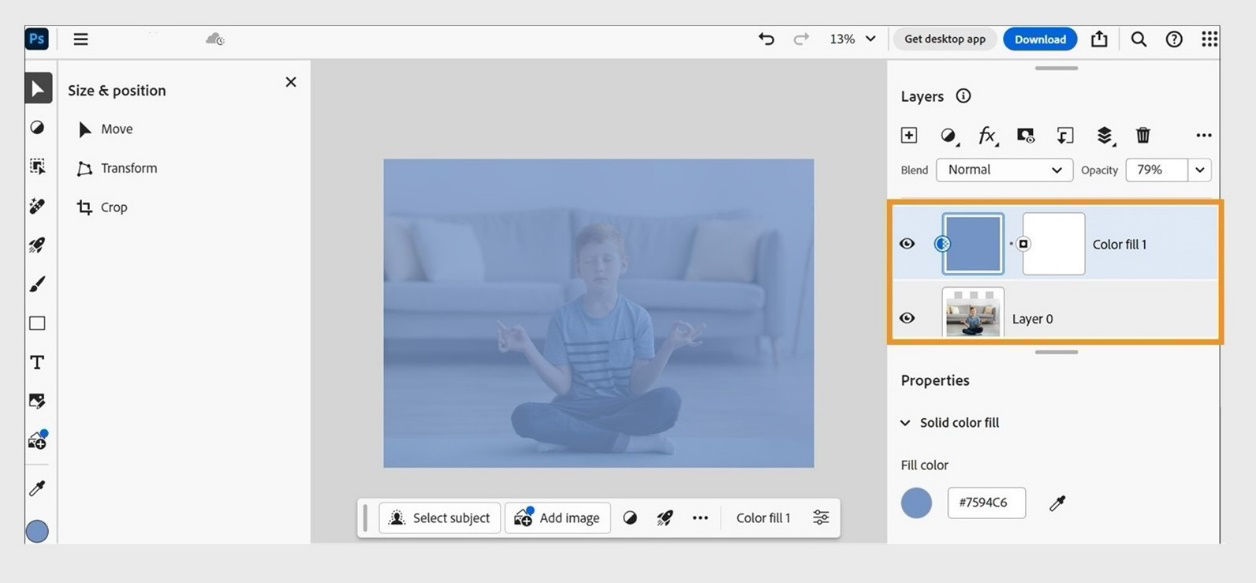Open the Fill color swatch
Screen dimensions: 1256x583
(x=916, y=503)
